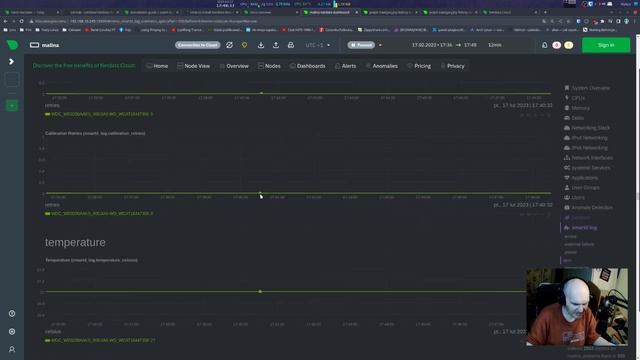Switch to the Home tab
Viewport: 640px width, 360px height.
157,66
